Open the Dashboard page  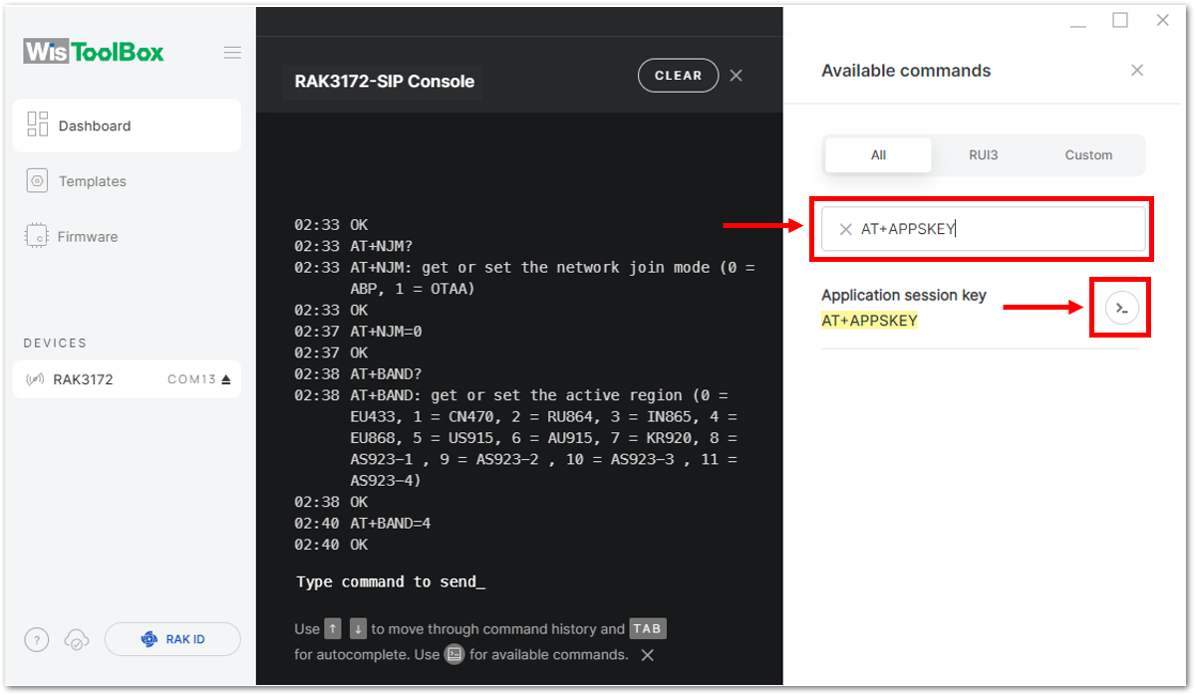127,126
